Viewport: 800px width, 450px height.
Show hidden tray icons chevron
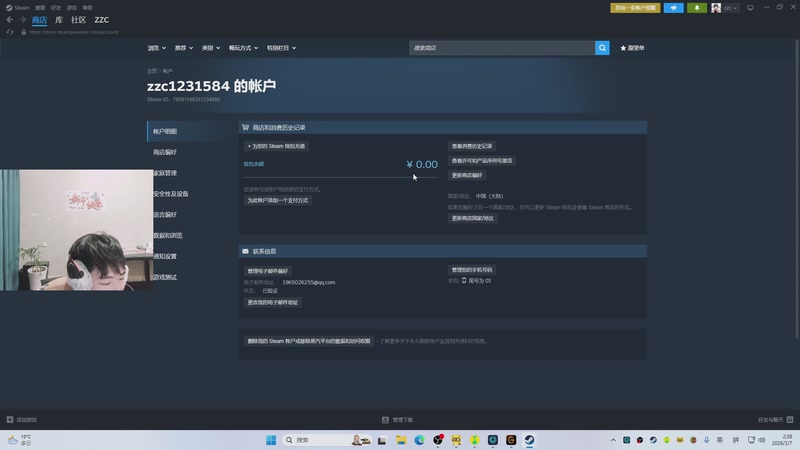coord(613,440)
